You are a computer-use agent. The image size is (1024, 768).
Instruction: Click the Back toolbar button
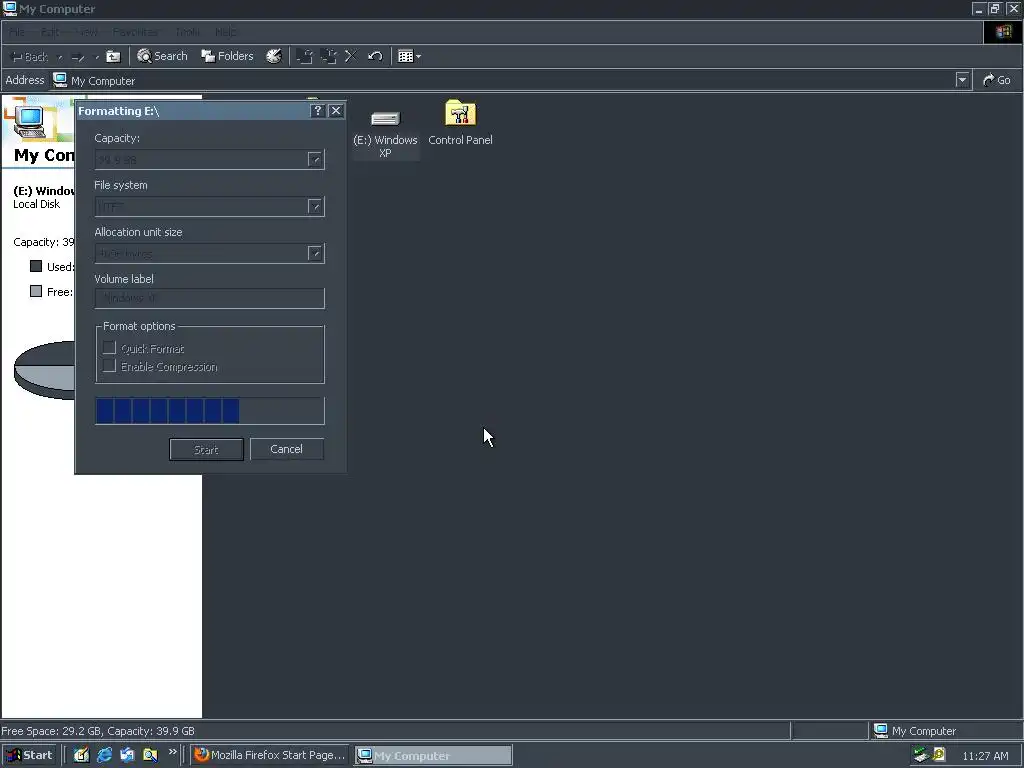(29, 57)
